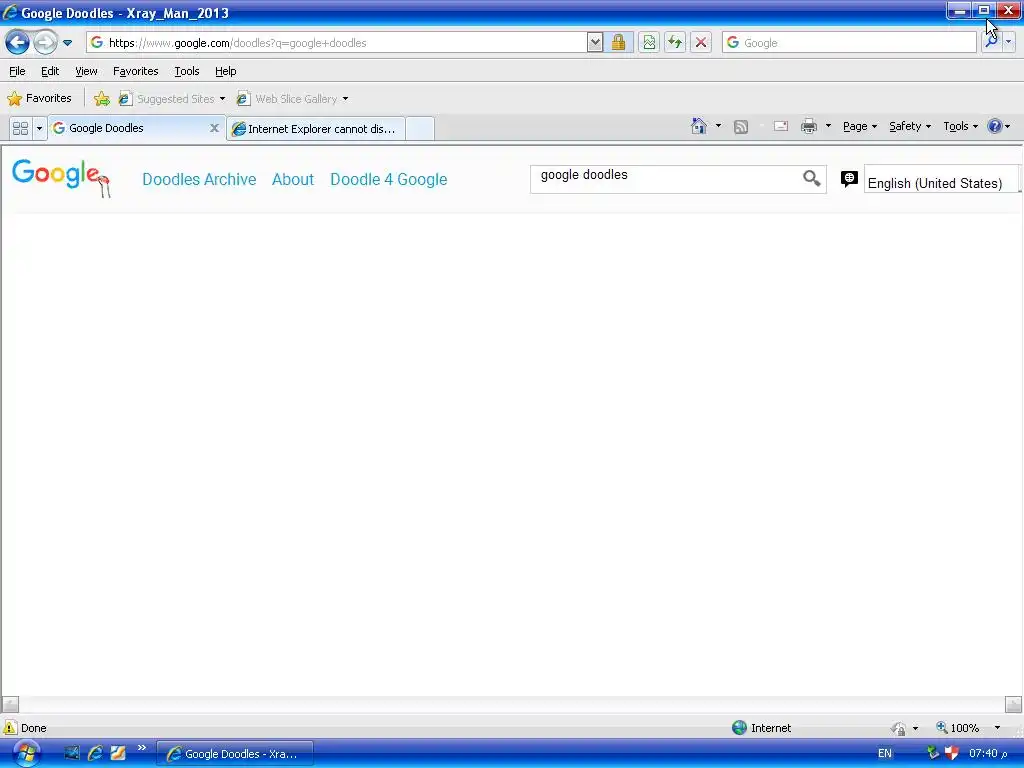Open the Favorites menu in menu bar
1024x768 pixels.
[135, 71]
